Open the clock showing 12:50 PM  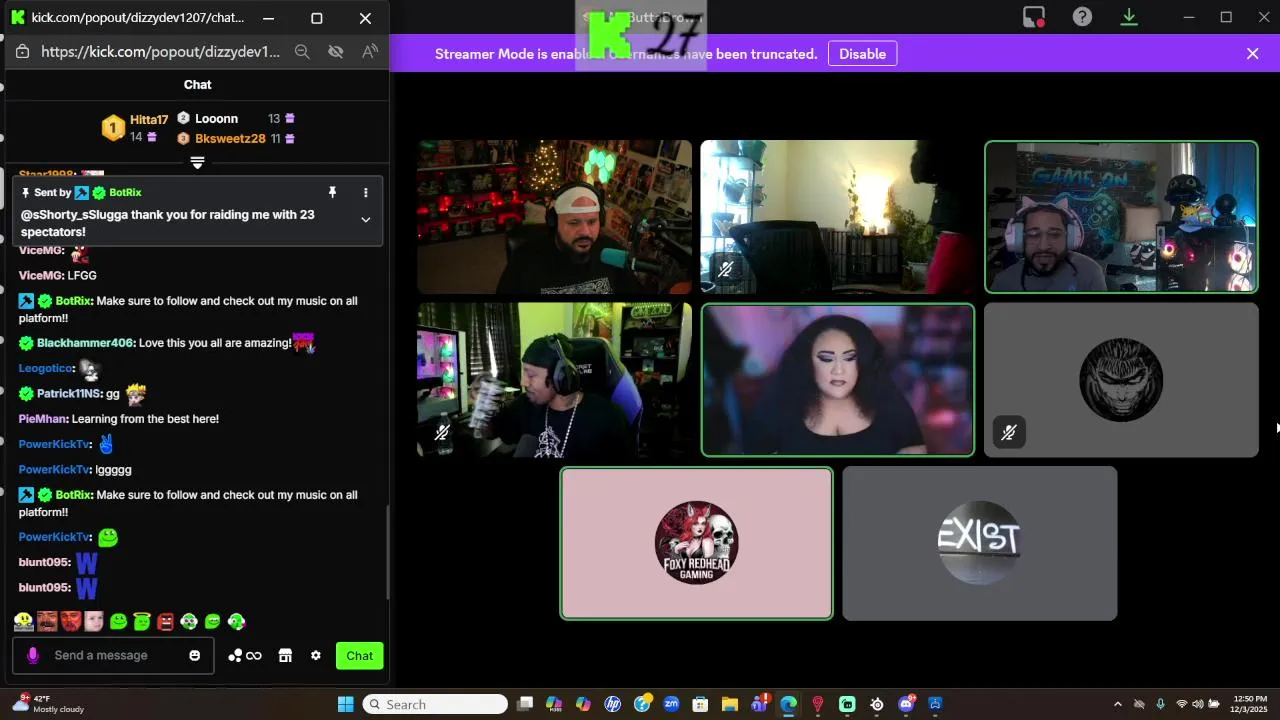coord(1251,704)
